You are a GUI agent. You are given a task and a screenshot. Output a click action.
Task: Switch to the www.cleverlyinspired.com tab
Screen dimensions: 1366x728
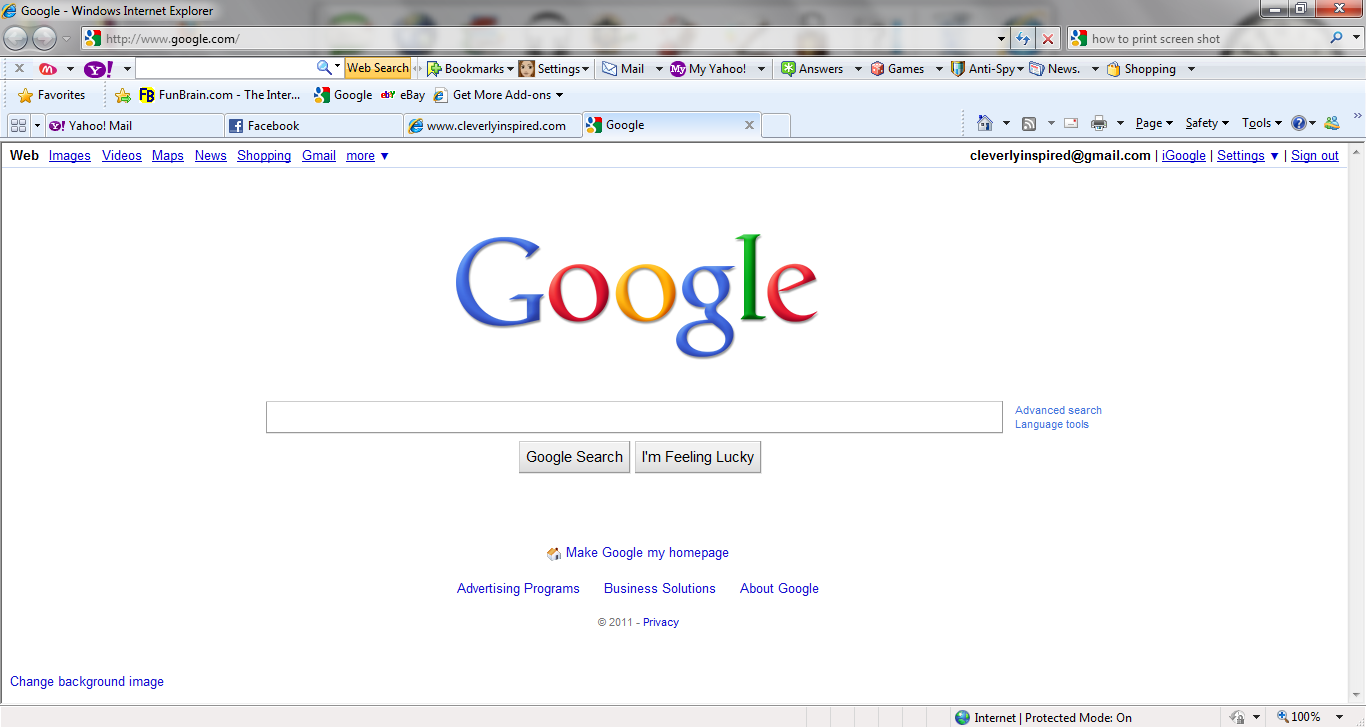point(493,126)
